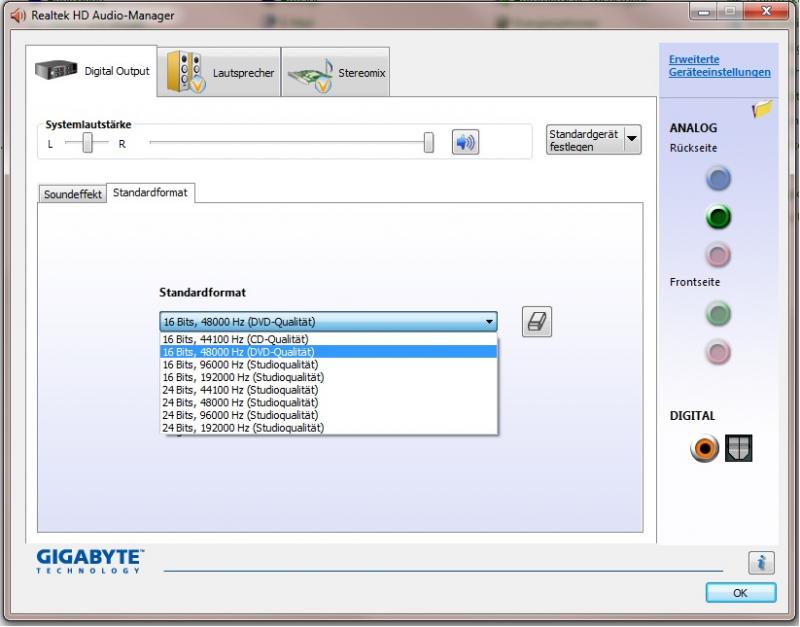Choose 16 Bits, 96000 Hz (Studioqualität)
This screenshot has height=627, width=800.
tap(329, 365)
